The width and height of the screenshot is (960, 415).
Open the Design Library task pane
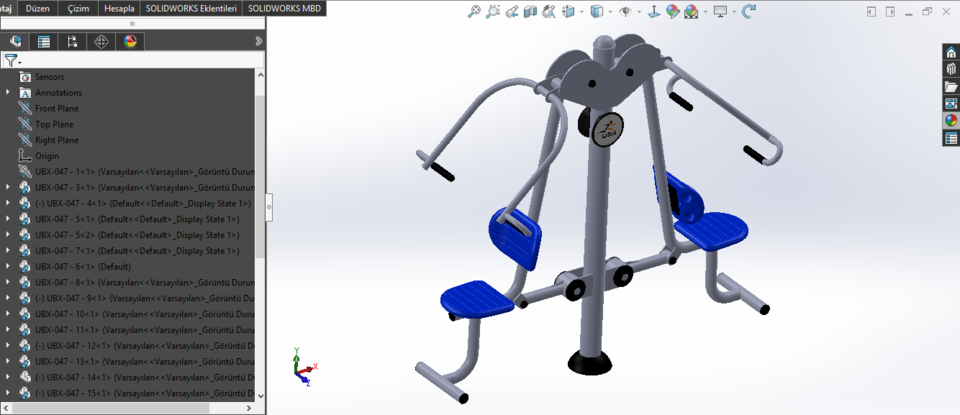951,69
